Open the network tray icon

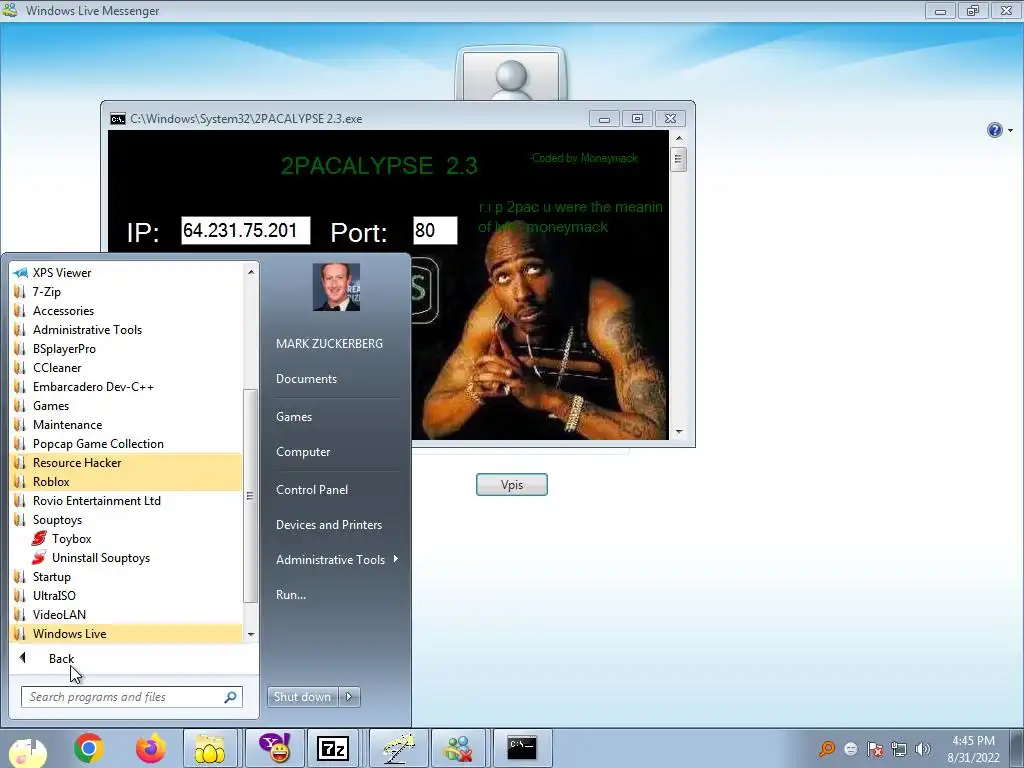(x=899, y=749)
